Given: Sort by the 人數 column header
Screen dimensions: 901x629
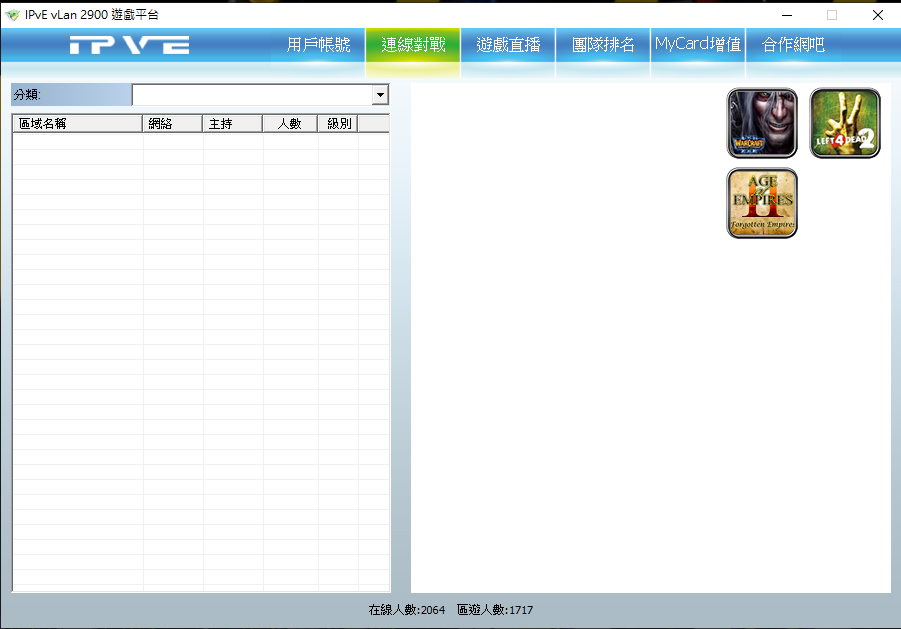Looking at the screenshot, I should 290,124.
